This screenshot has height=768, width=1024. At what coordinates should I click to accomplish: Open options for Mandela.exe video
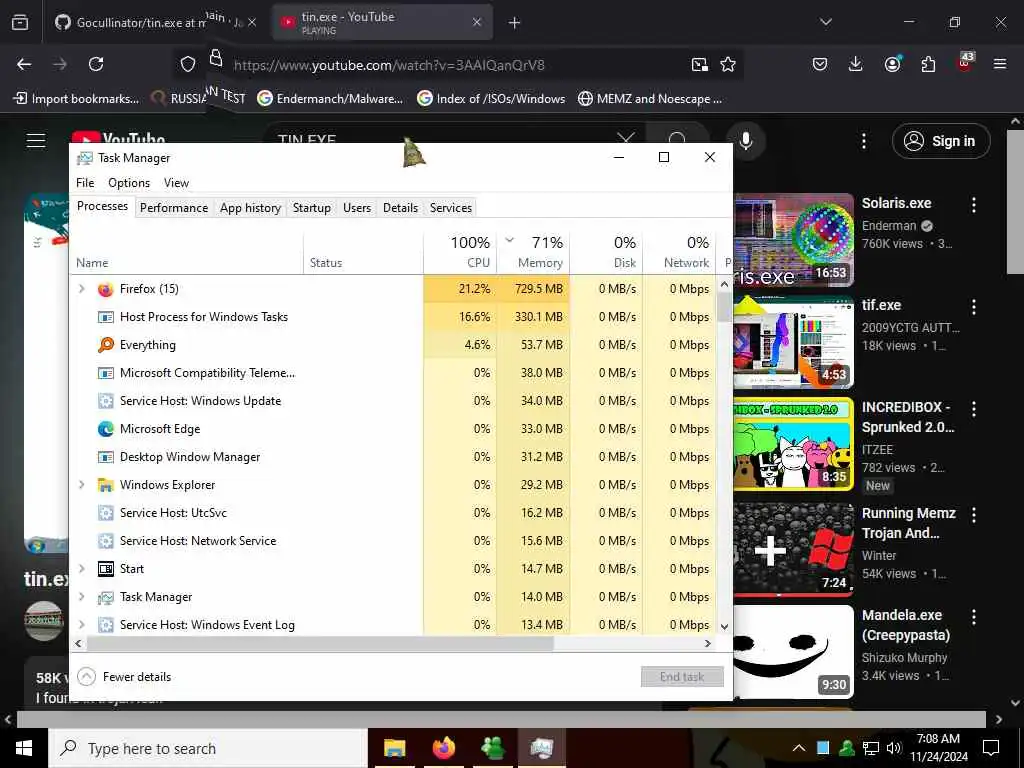pyautogui.click(x=974, y=616)
